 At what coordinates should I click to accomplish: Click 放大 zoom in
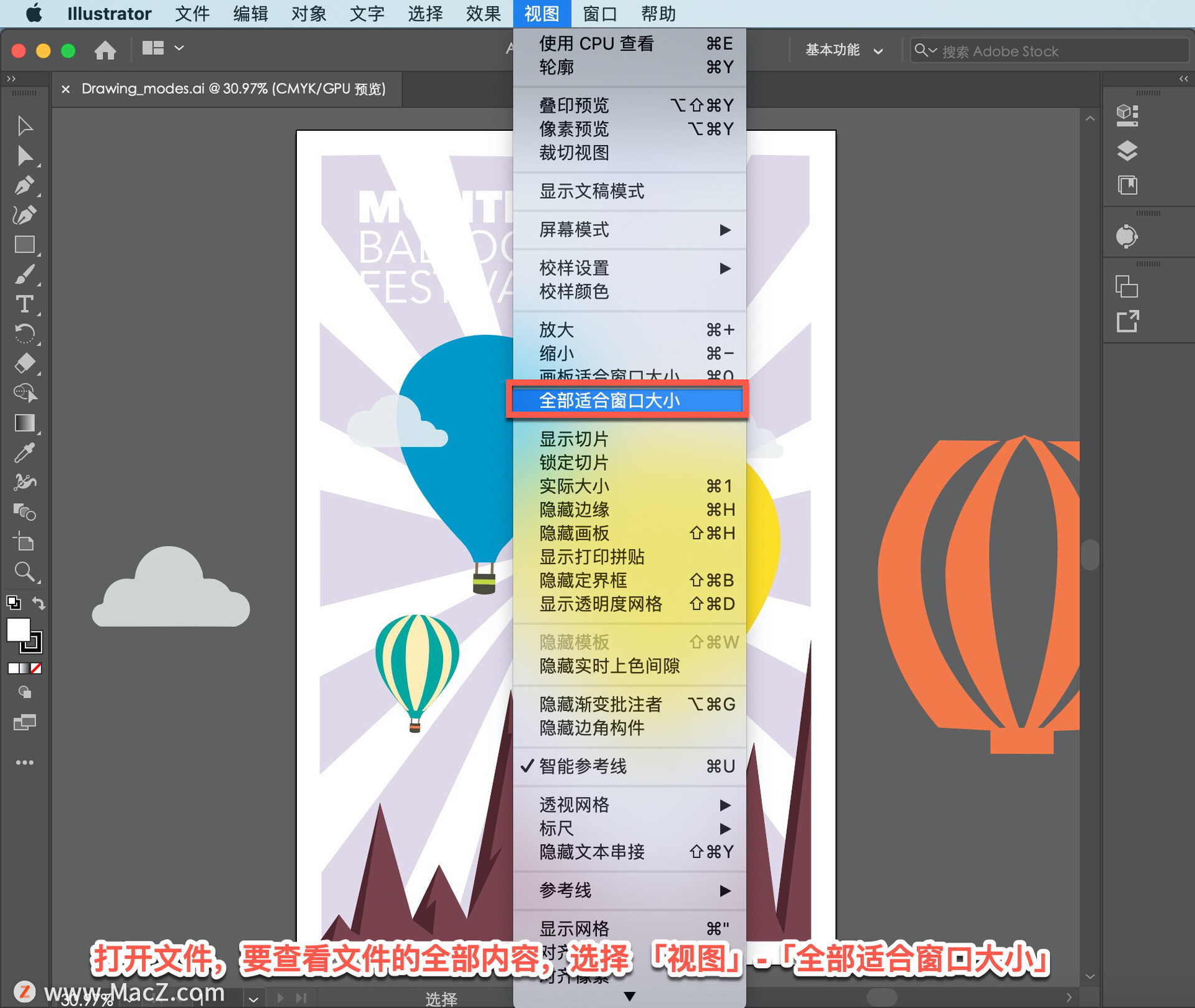tap(629, 330)
